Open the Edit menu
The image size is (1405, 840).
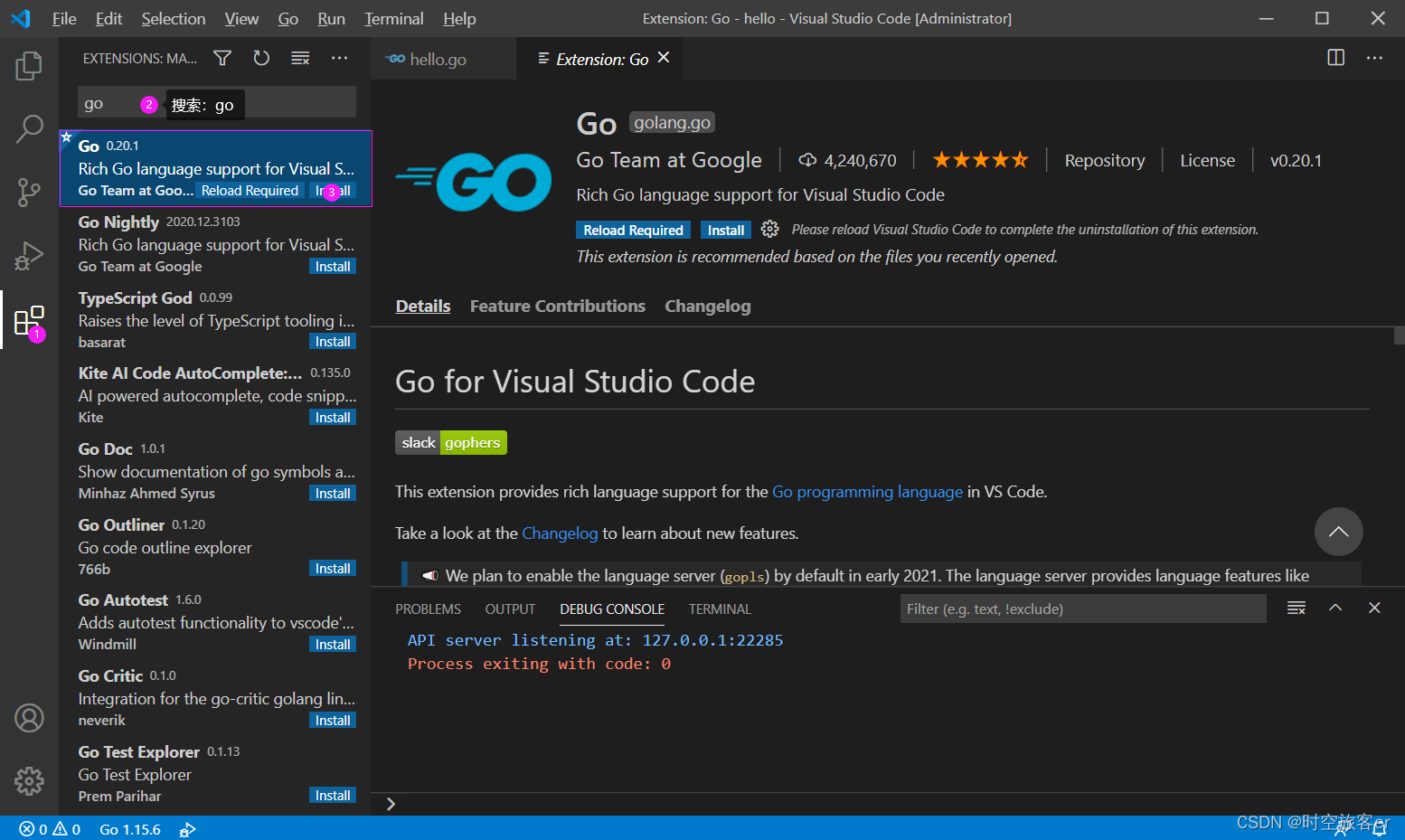[x=108, y=18]
